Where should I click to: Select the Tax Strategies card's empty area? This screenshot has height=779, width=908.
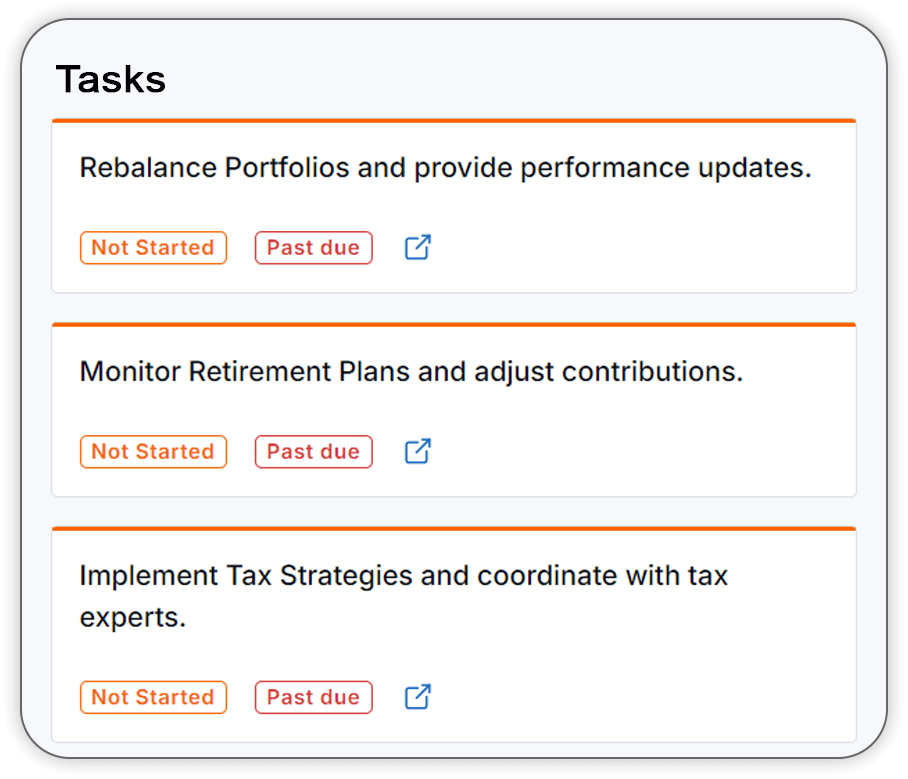pos(637,697)
